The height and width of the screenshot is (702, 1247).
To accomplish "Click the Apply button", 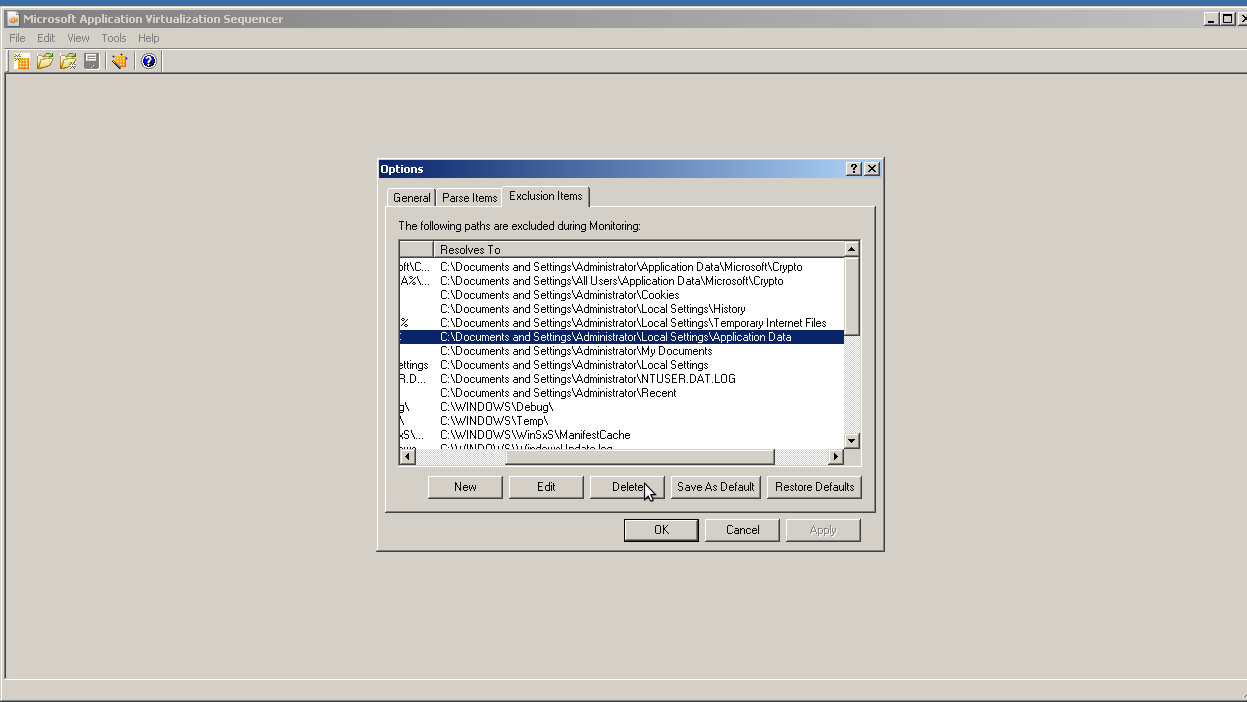I will click(823, 530).
